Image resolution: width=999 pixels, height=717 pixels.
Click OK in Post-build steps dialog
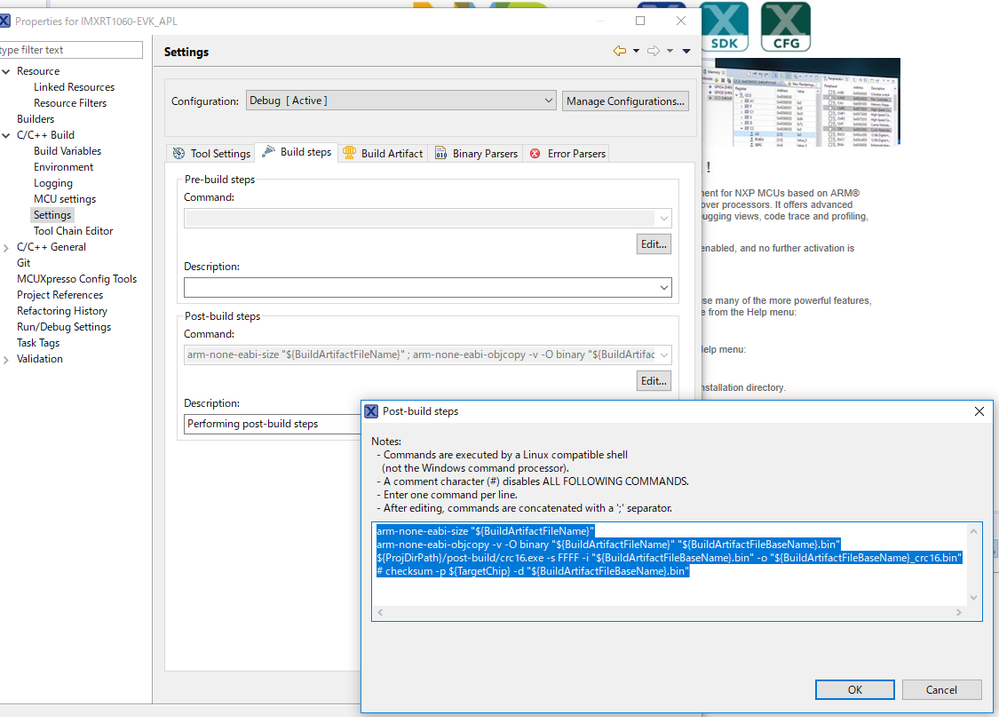click(854, 690)
